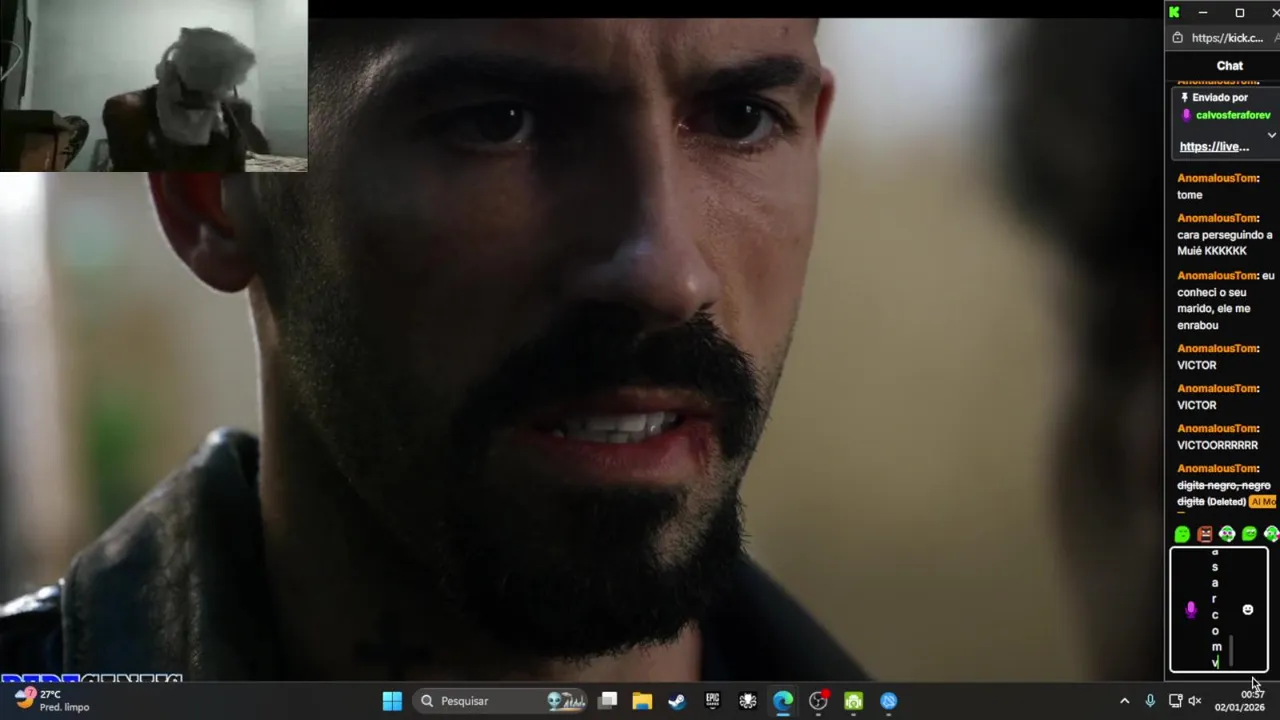The height and width of the screenshot is (720, 1280).
Task: Open the pinned https://live... link
Action: pyautogui.click(x=1214, y=147)
